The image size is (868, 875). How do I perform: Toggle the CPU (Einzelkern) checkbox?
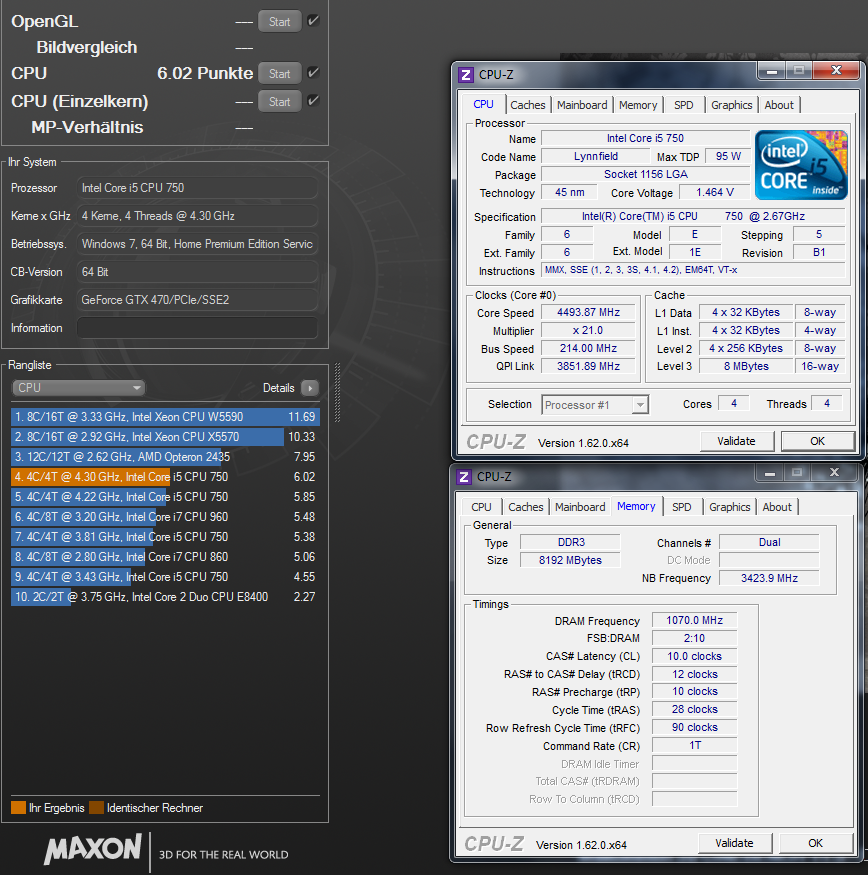pyautogui.click(x=313, y=100)
